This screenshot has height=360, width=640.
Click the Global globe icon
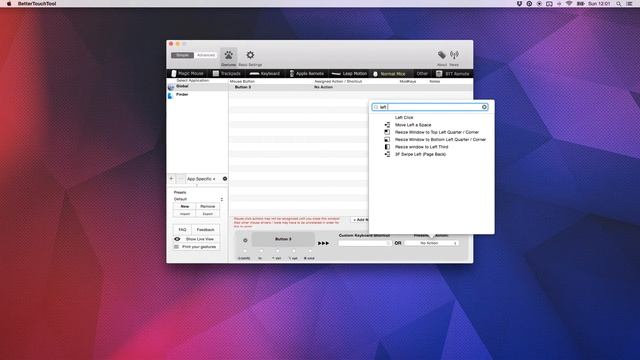tap(171, 87)
